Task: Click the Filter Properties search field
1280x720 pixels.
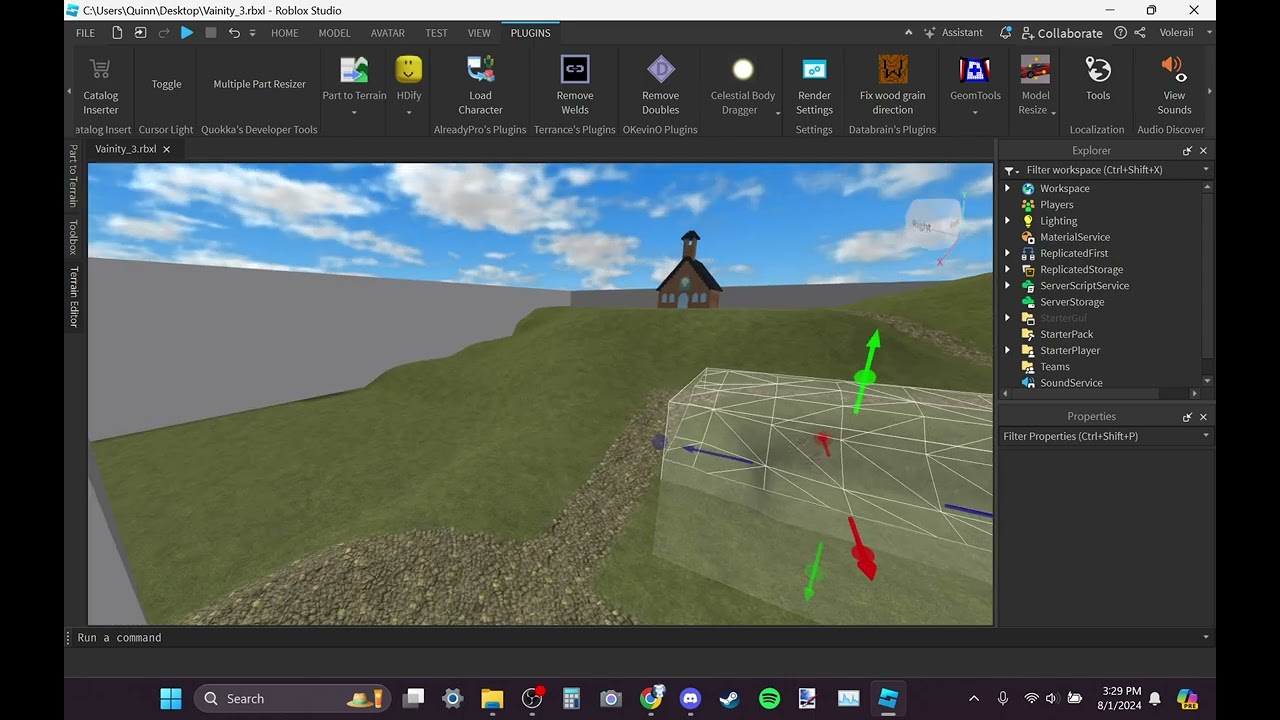Action: [1107, 436]
